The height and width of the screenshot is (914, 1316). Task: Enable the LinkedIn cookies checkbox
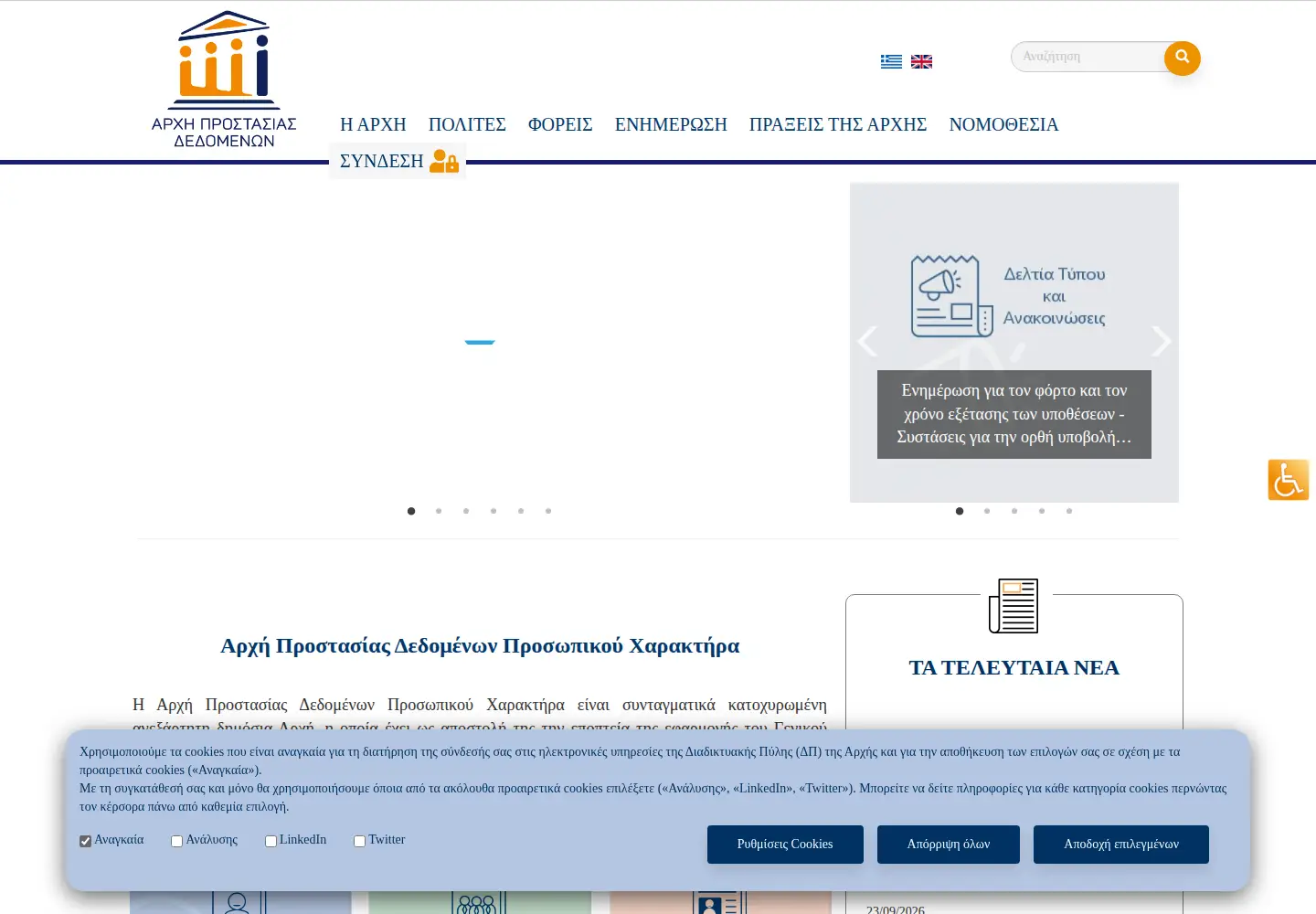coord(271,841)
